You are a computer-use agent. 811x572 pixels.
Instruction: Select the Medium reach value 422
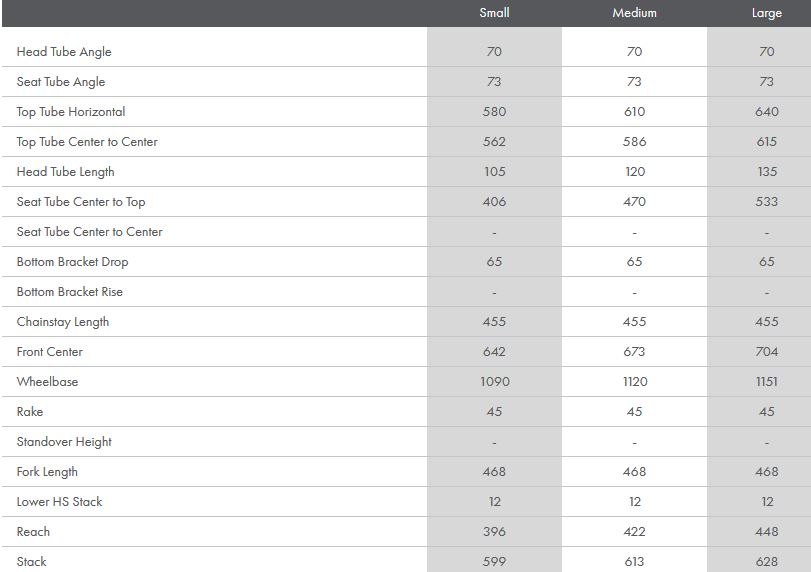point(634,532)
